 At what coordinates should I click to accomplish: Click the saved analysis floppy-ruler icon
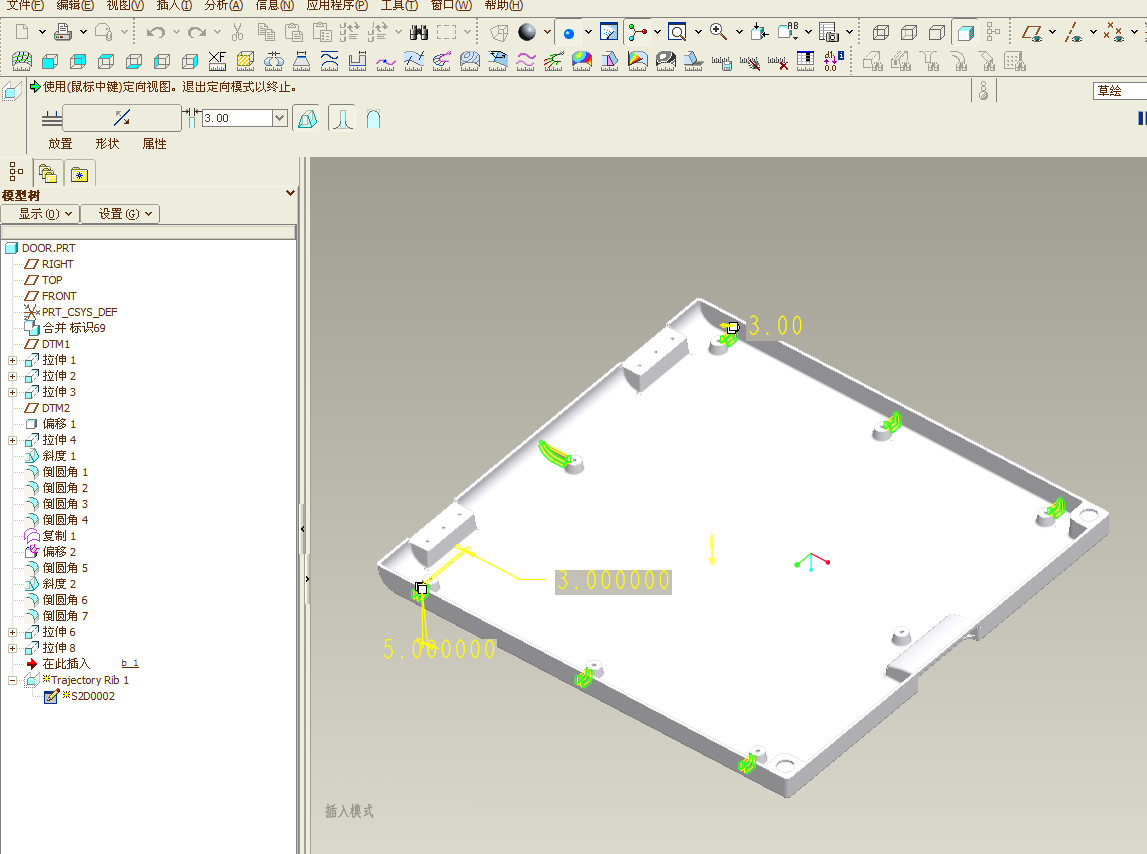(721, 62)
